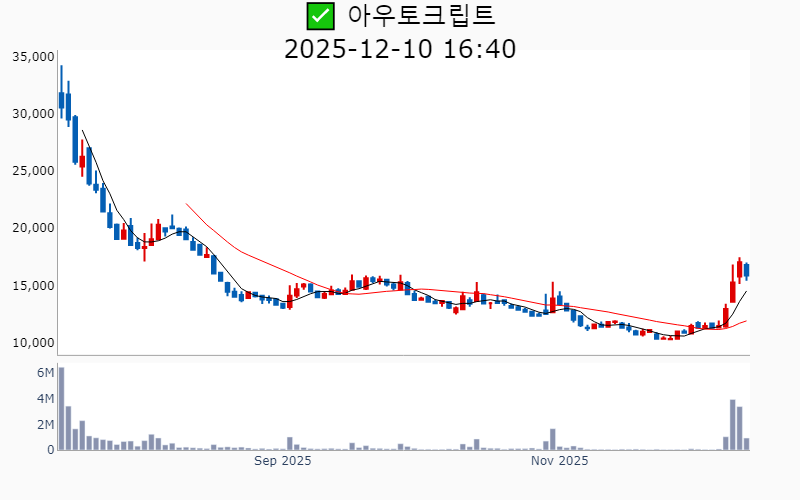800x500 pixels.
Task: Select the chart title 아우토크립트
Action: (x=421, y=16)
